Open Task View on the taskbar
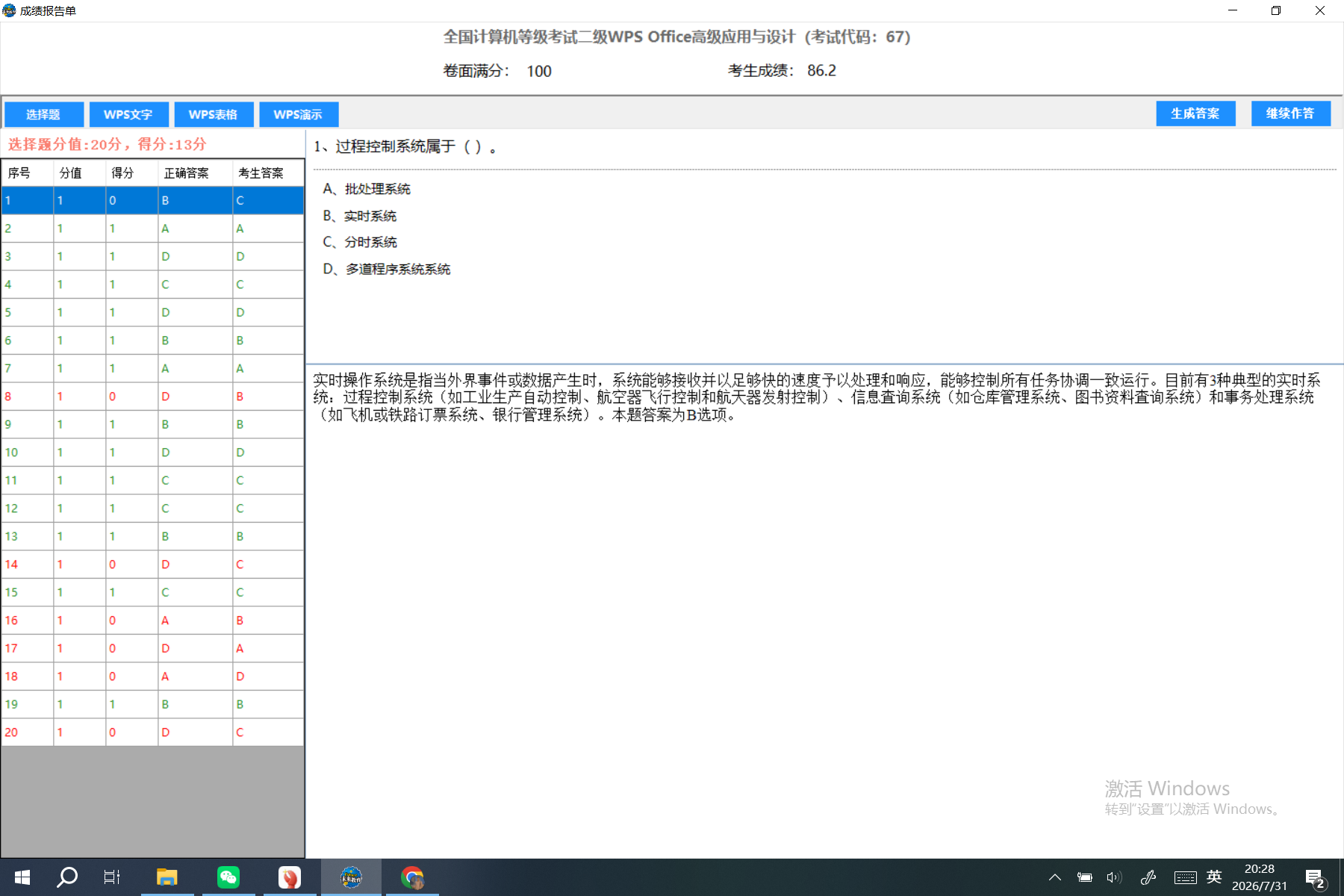 pyautogui.click(x=112, y=877)
